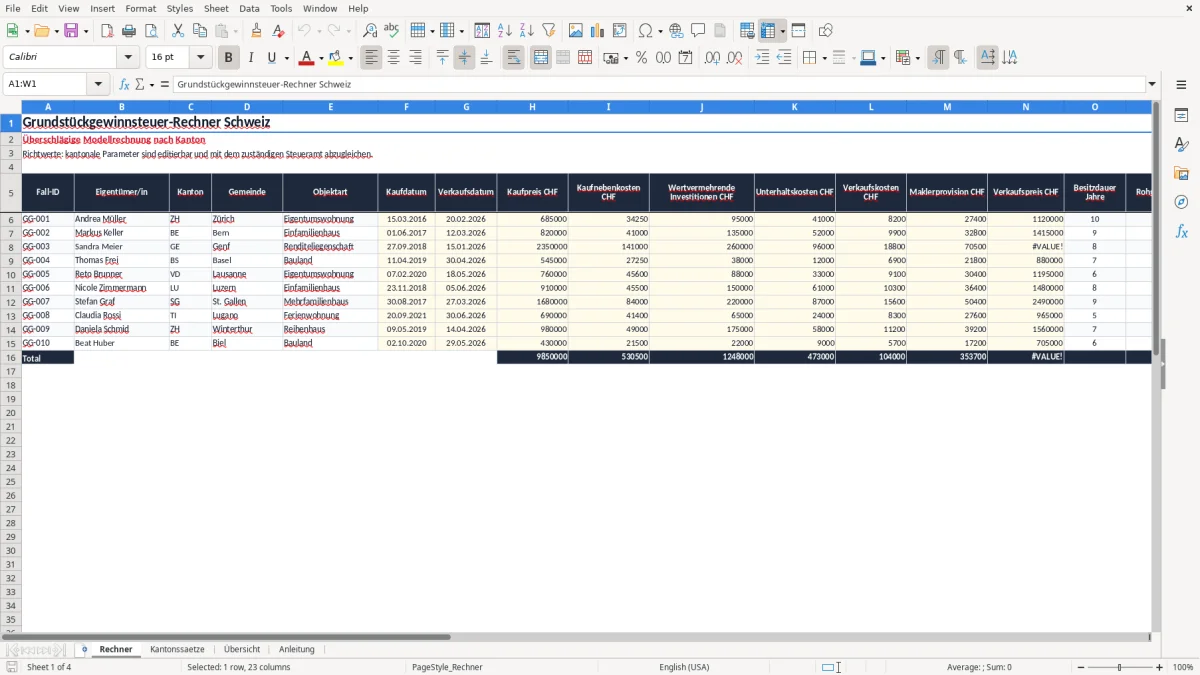
Task: Toggle Wrap Text
Action: click(x=514, y=58)
